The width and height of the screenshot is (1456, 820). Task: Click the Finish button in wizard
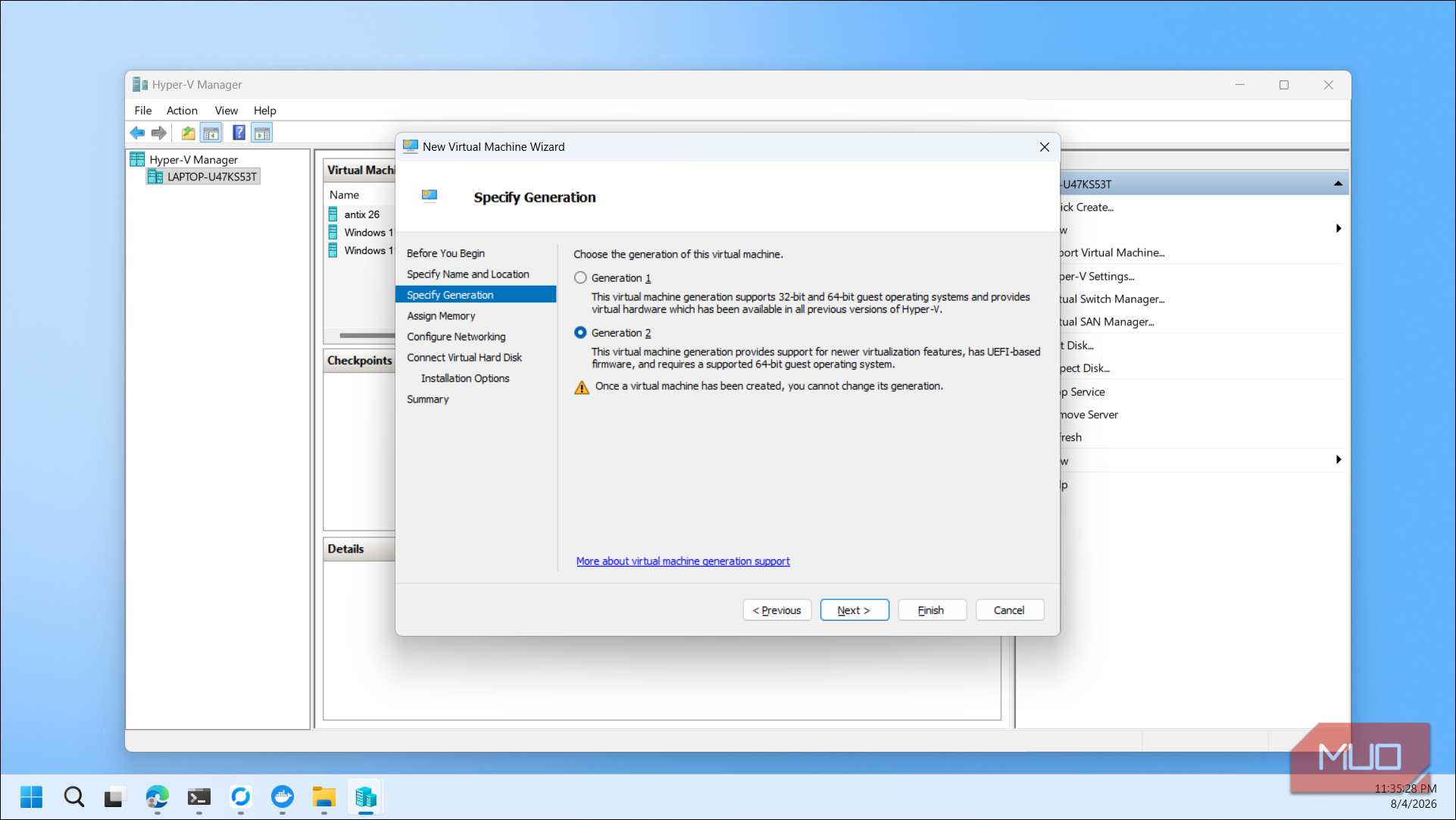932,610
